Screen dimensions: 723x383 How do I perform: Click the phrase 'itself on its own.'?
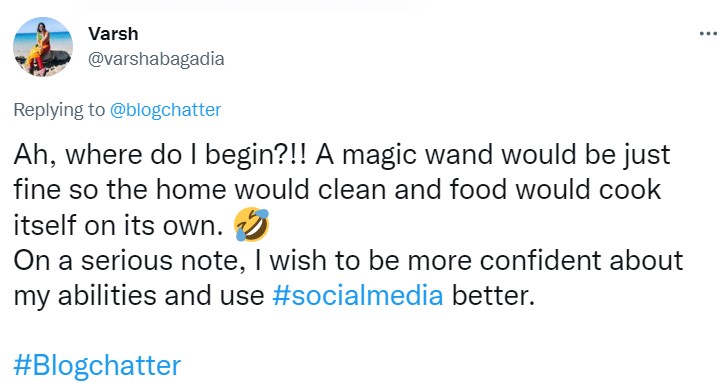(119, 225)
